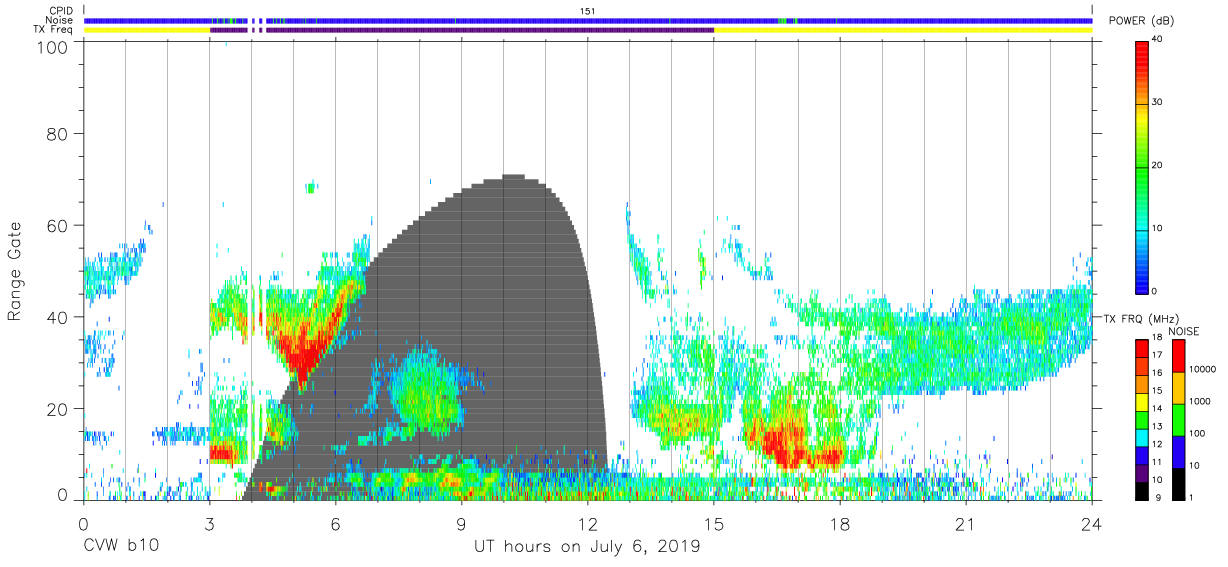The height and width of the screenshot is (567, 1228).
Task: Click the 40 label on POWER scale
Action: point(1159,40)
